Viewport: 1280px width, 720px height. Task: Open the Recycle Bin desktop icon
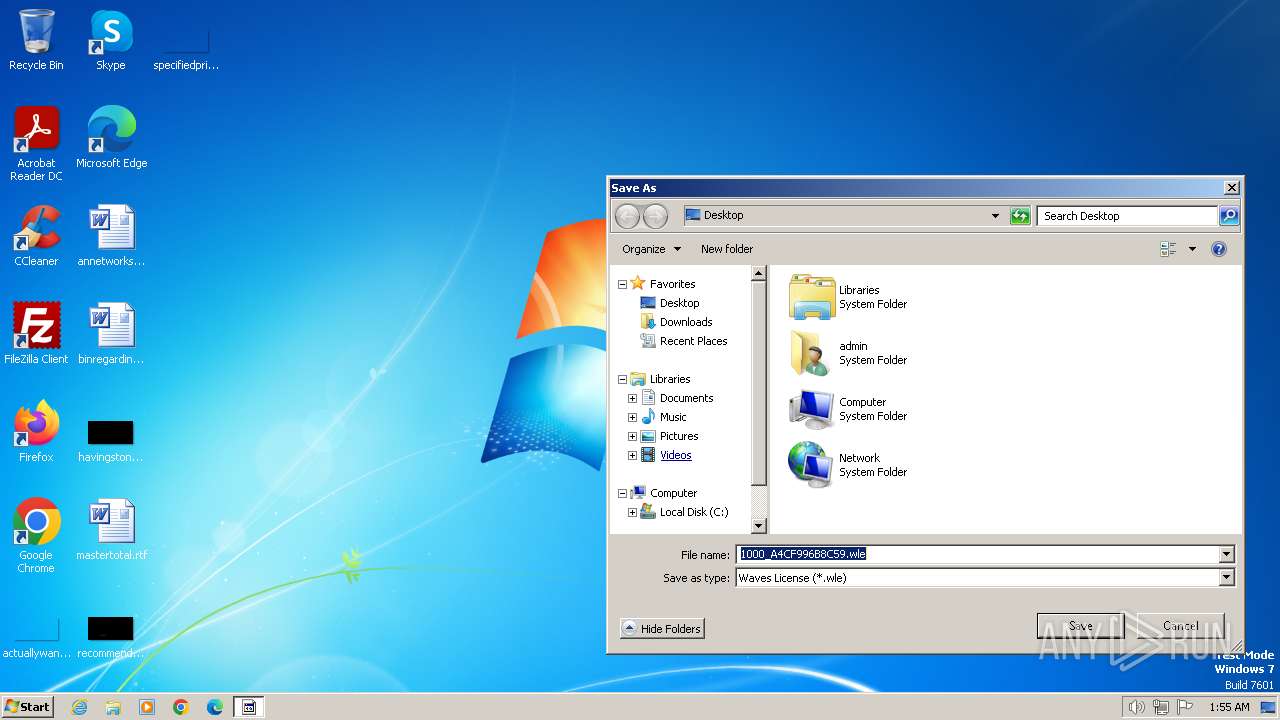point(36,40)
